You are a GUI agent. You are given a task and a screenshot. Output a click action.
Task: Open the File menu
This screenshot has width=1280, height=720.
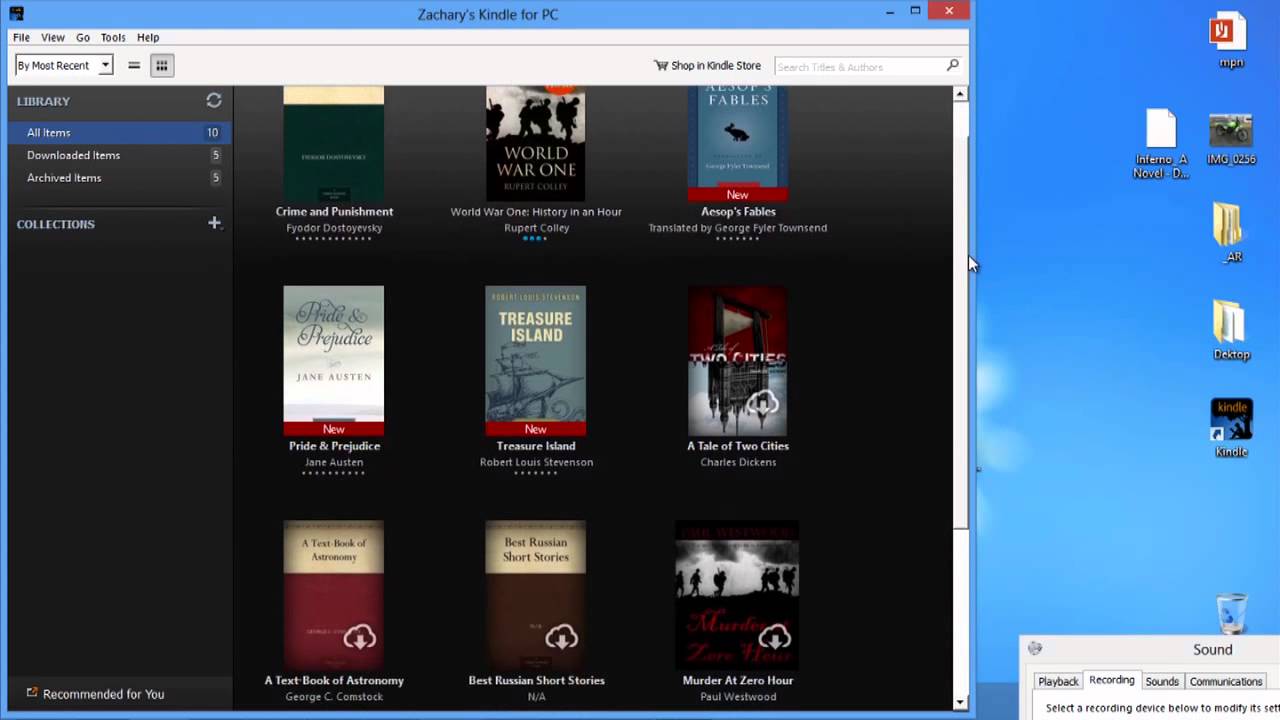[21, 37]
